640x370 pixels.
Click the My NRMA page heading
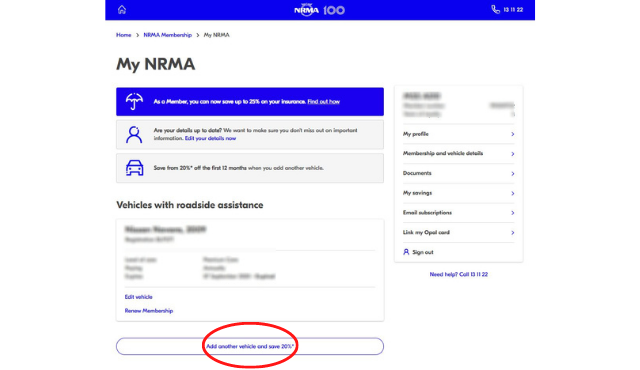click(156, 64)
